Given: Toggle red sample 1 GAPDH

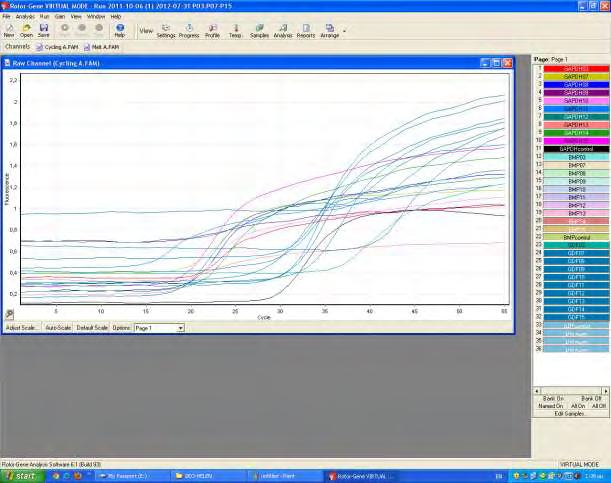Looking at the screenshot, I should (x=576, y=69).
